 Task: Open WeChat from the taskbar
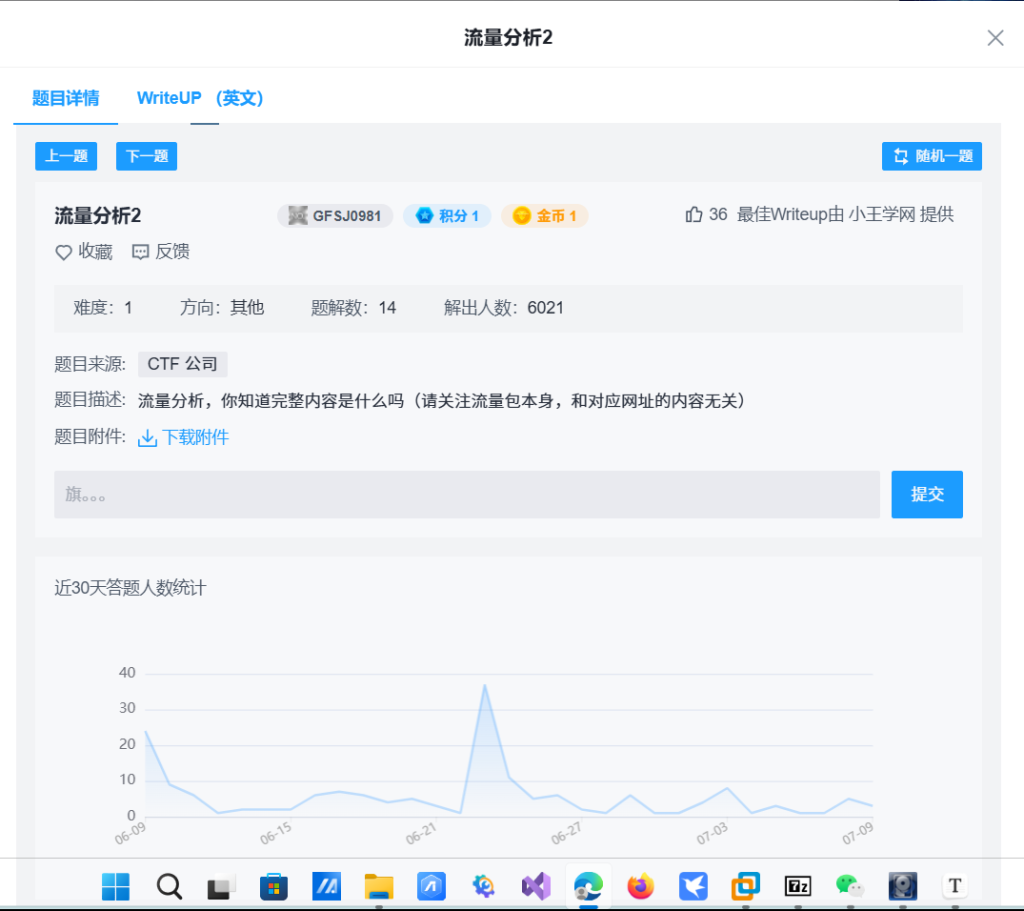(x=849, y=886)
